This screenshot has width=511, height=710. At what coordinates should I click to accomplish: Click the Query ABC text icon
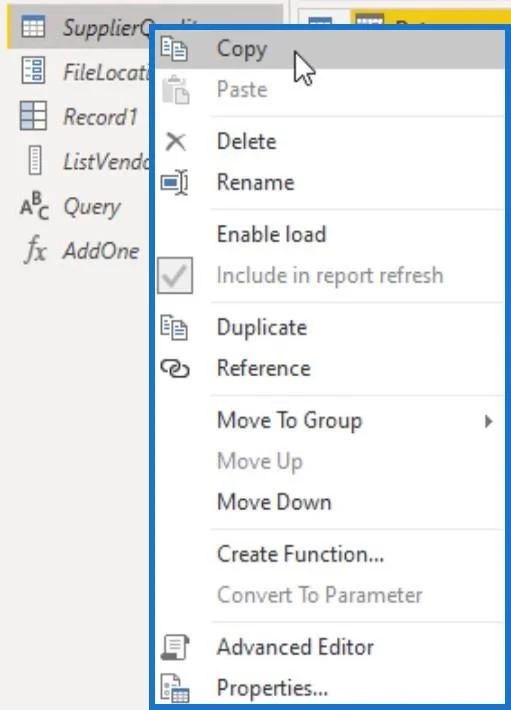pos(34,206)
